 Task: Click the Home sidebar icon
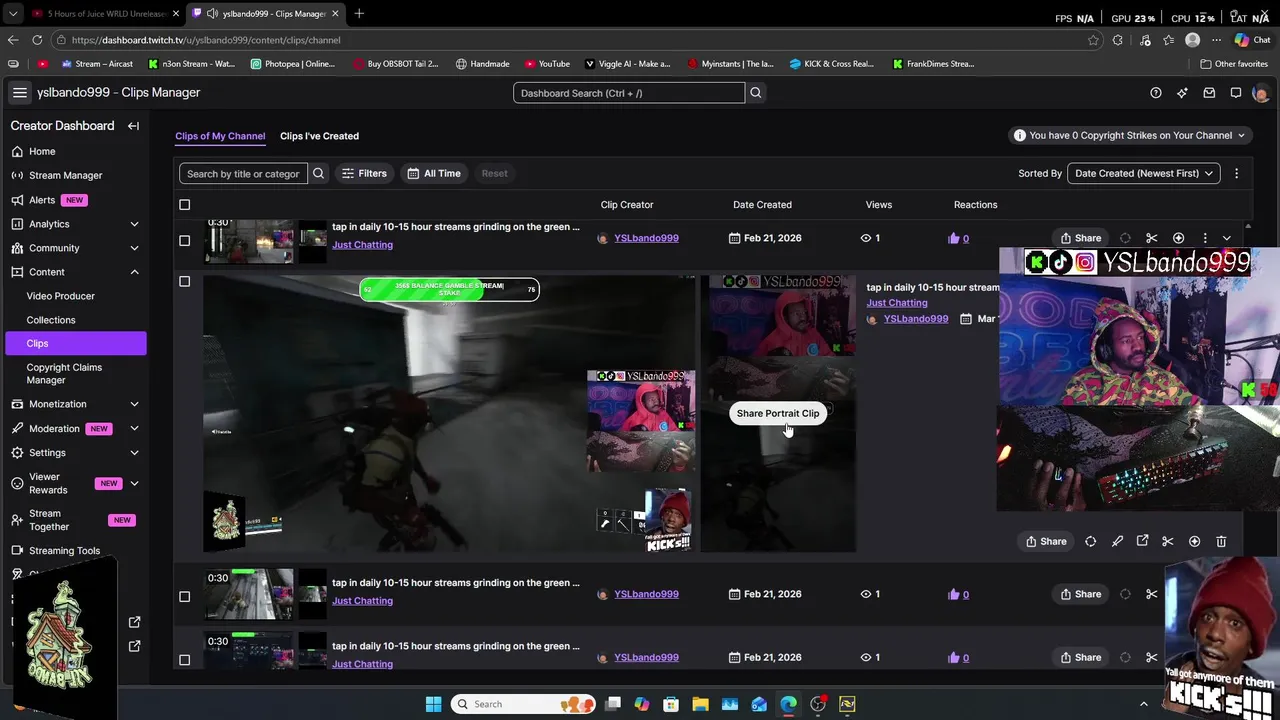(x=17, y=151)
